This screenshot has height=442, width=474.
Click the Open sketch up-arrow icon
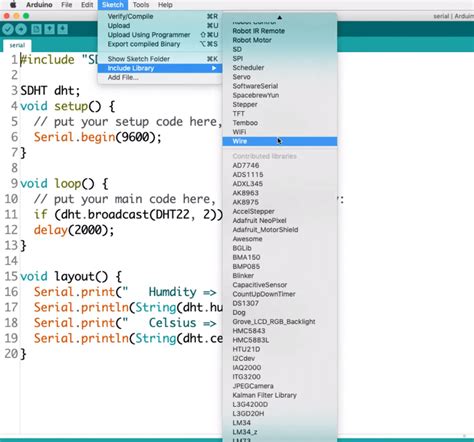[x=49, y=29]
